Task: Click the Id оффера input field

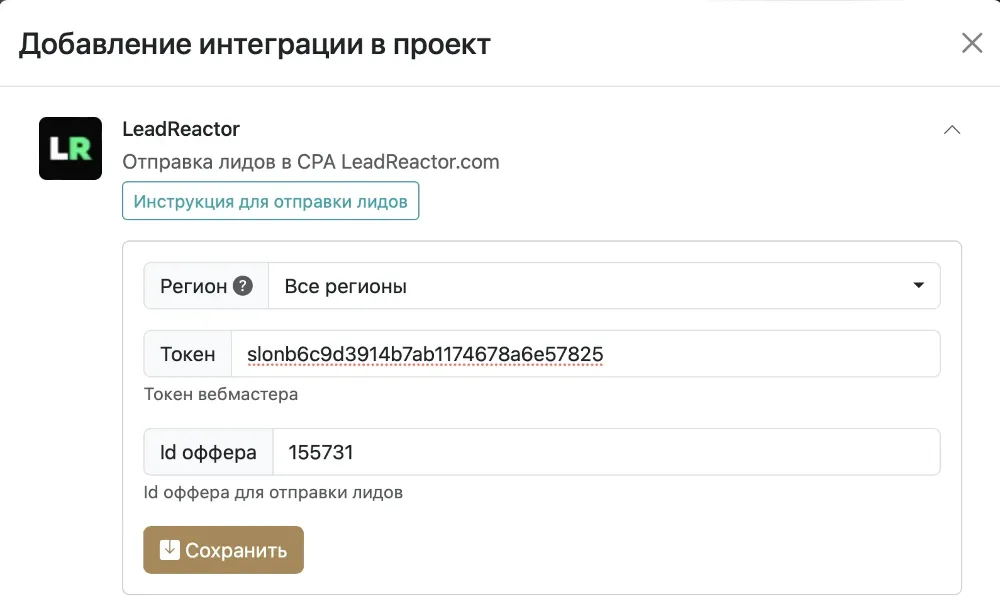Action: (600, 451)
